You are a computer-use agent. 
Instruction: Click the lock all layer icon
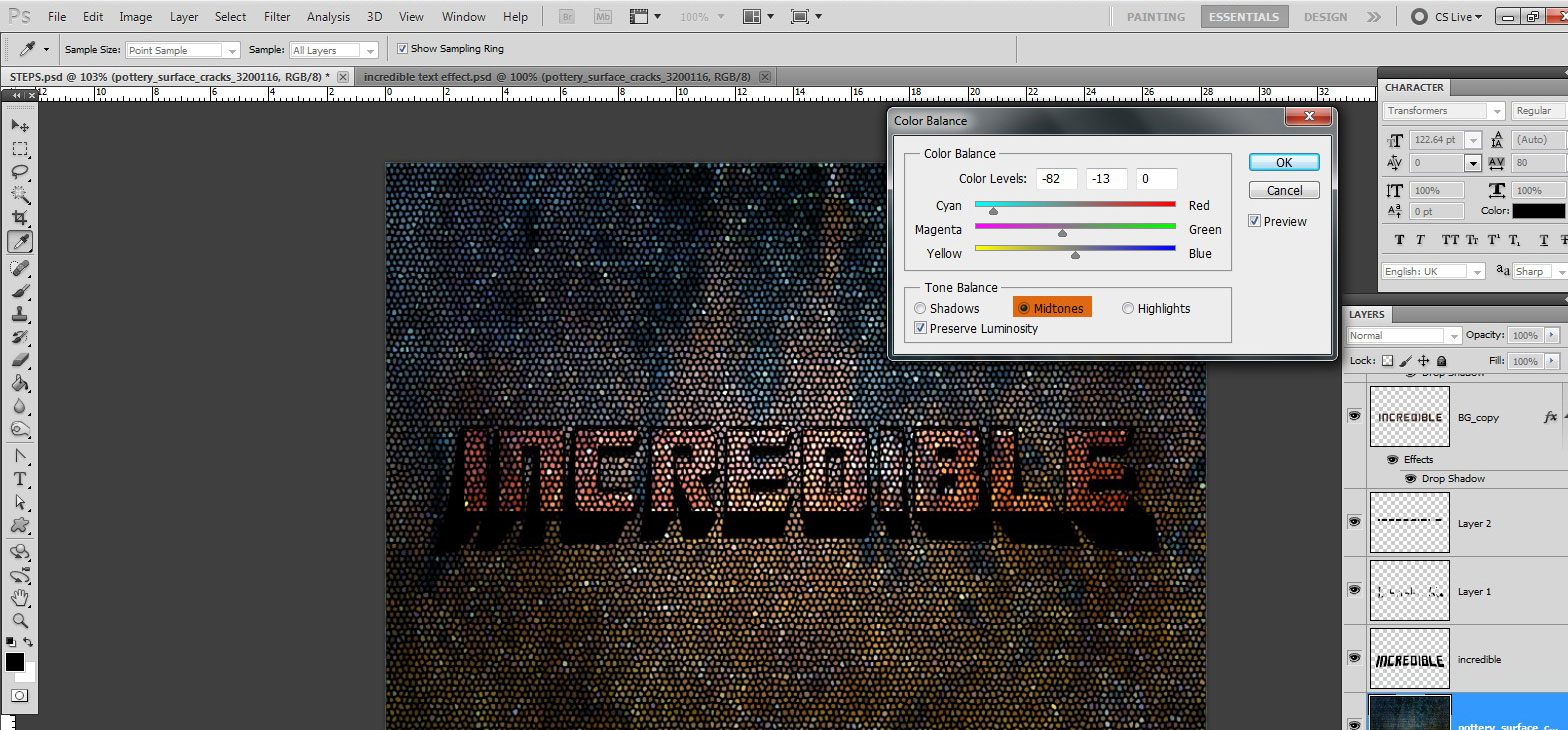tap(1441, 361)
